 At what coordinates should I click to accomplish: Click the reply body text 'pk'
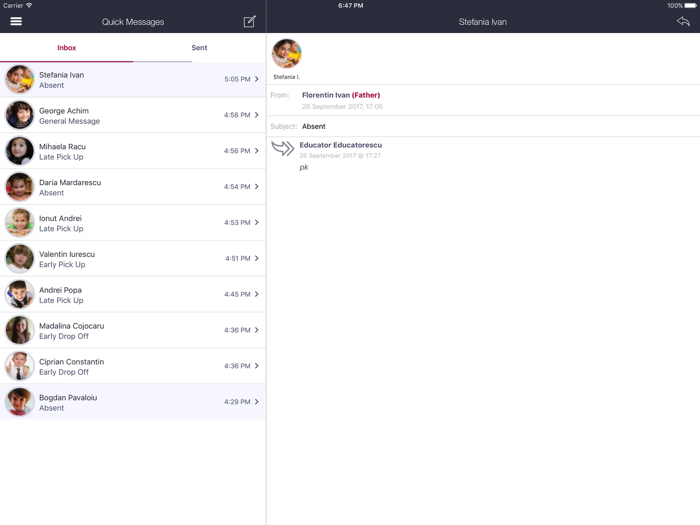point(304,167)
